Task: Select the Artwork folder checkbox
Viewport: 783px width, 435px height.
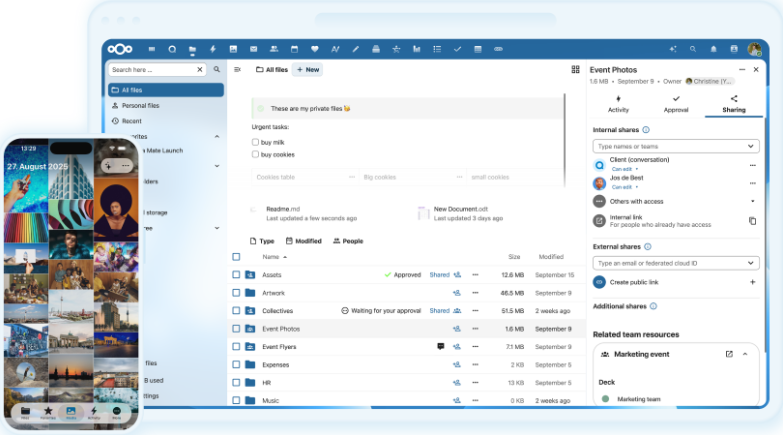Action: click(236, 293)
